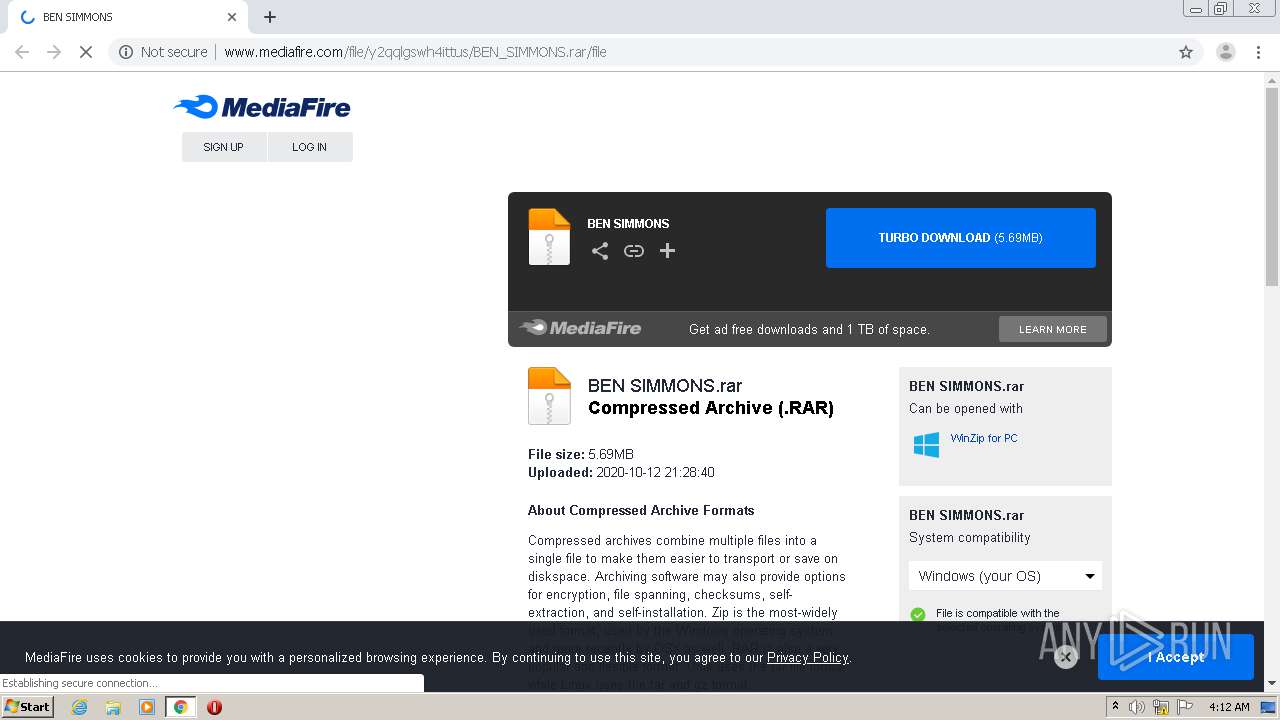Click the Chrome icon in taskbar
Image resolution: width=1280 pixels, height=720 pixels.
180,707
